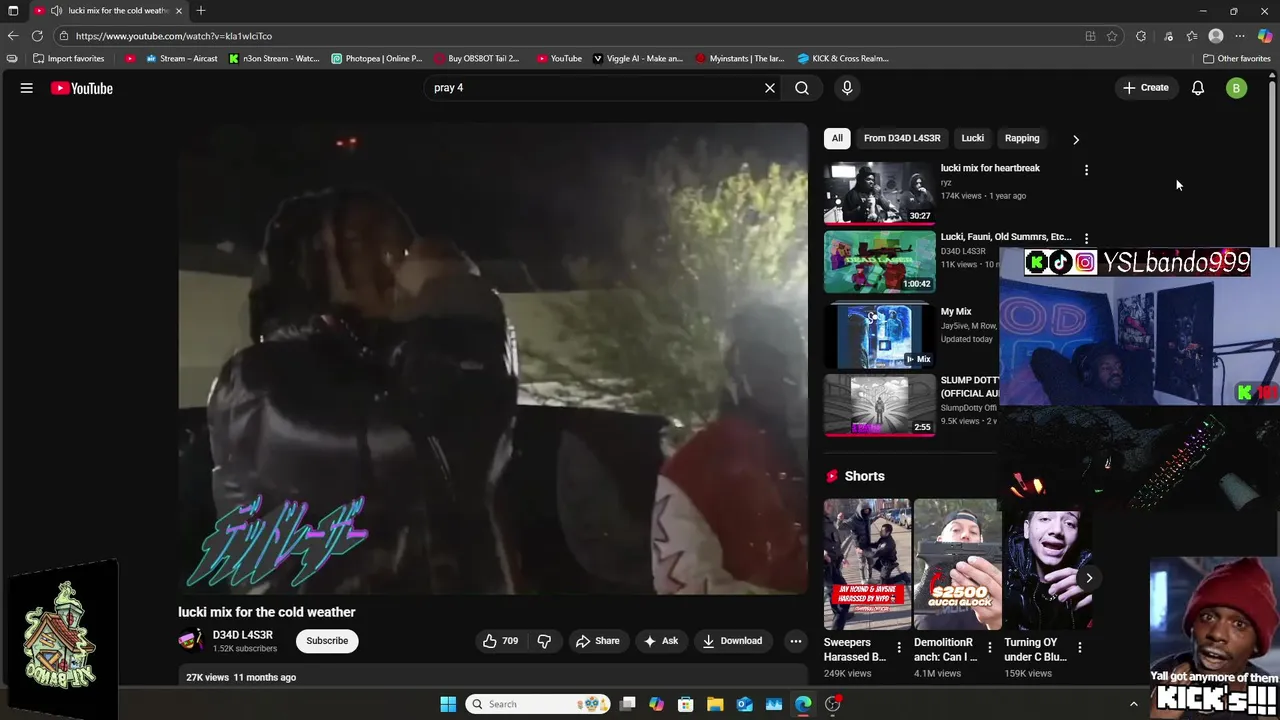Screen dimensions: 1280x720
Task: Select the From D34D L4S3R chip
Action: (902, 138)
